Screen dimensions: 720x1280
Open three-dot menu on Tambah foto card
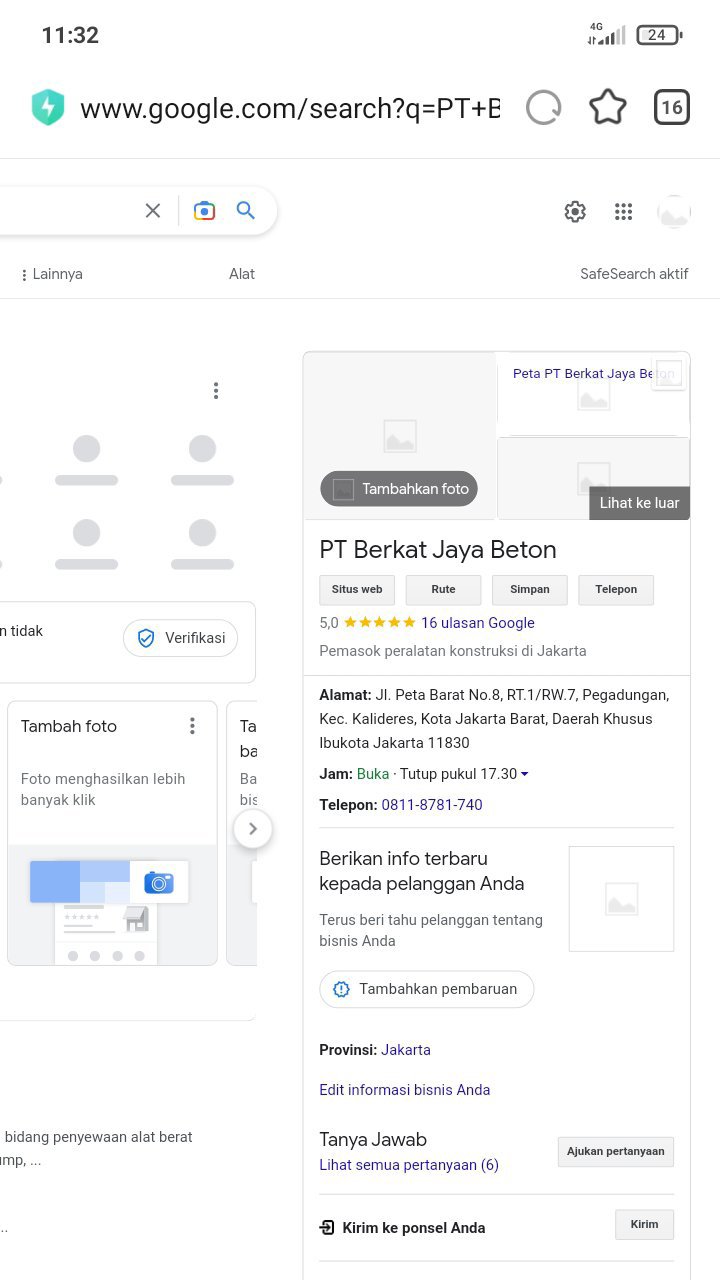193,727
